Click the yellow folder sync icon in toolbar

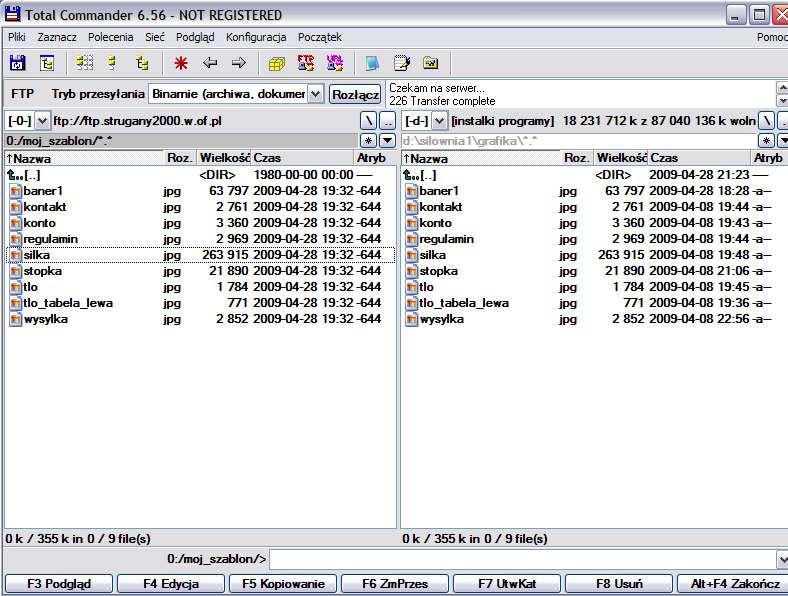coord(431,63)
